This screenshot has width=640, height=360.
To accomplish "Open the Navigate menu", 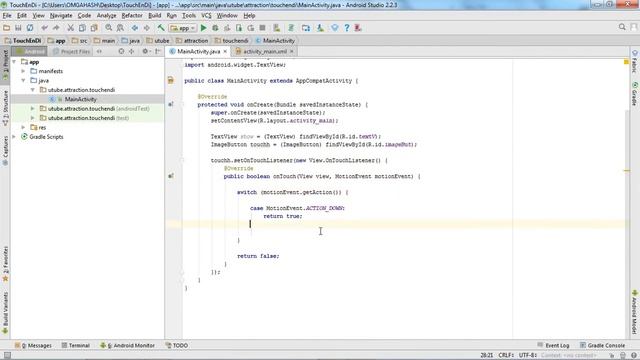I will coord(61,16).
